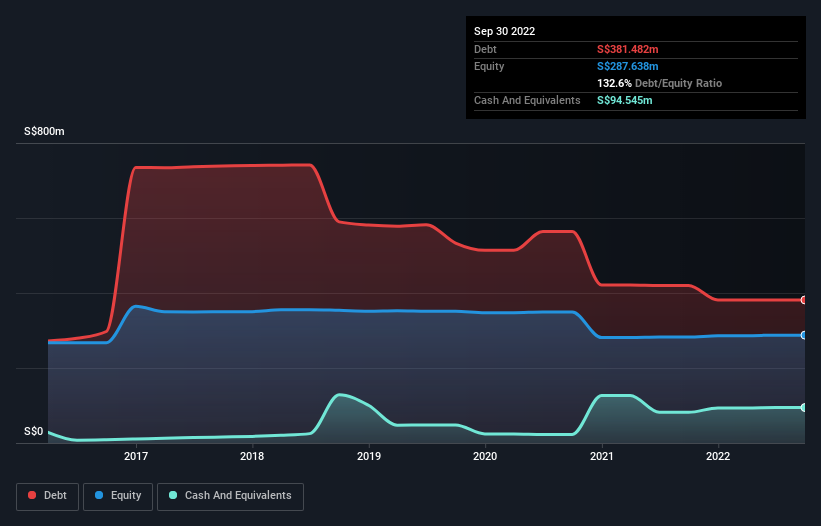This screenshot has height=526, width=821.
Task: Select the blue Equity endpoint marker
Action: (x=804, y=335)
